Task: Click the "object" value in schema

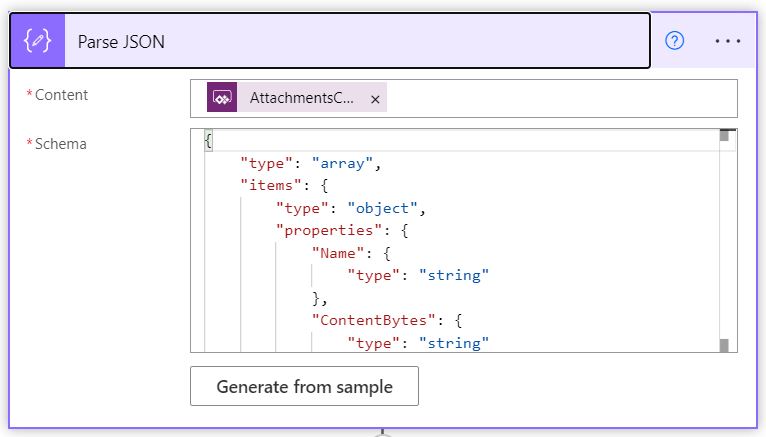Action: (383, 208)
